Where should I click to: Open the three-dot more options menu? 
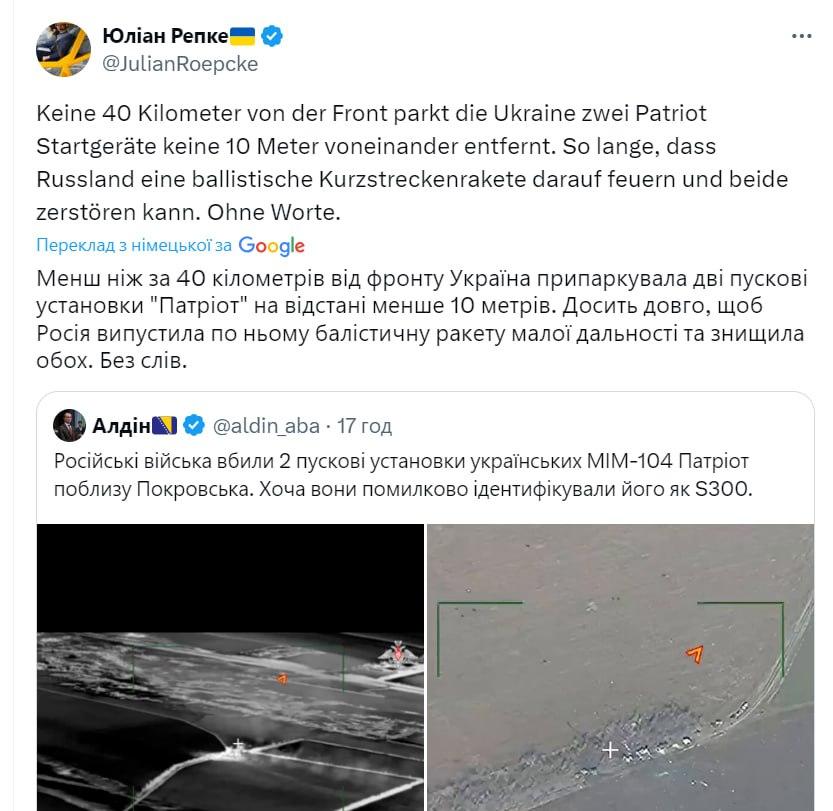pos(801,36)
